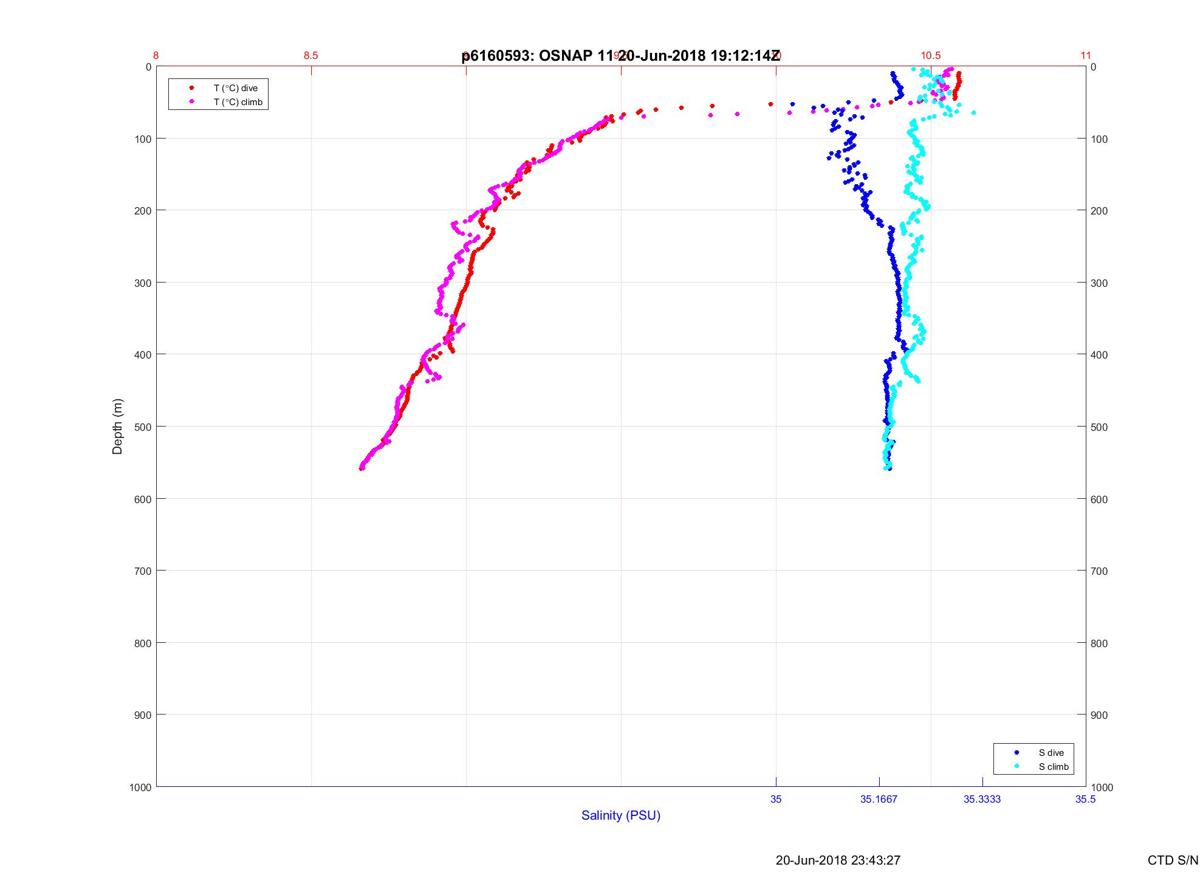Click '100' on the left depth axis
Screen dimensions: 1200x885
[142, 139]
